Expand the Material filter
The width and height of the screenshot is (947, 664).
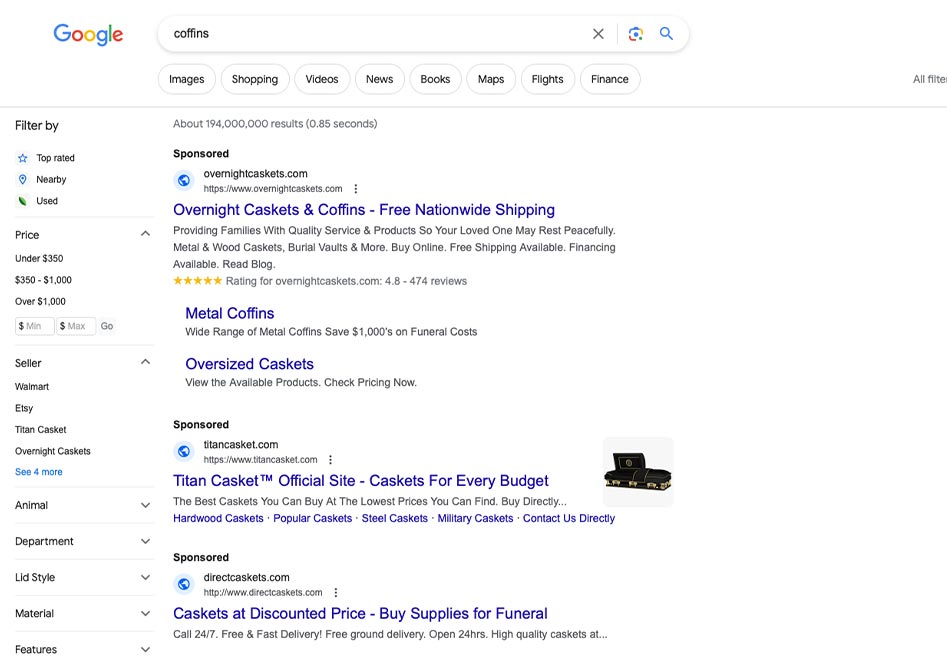[146, 614]
